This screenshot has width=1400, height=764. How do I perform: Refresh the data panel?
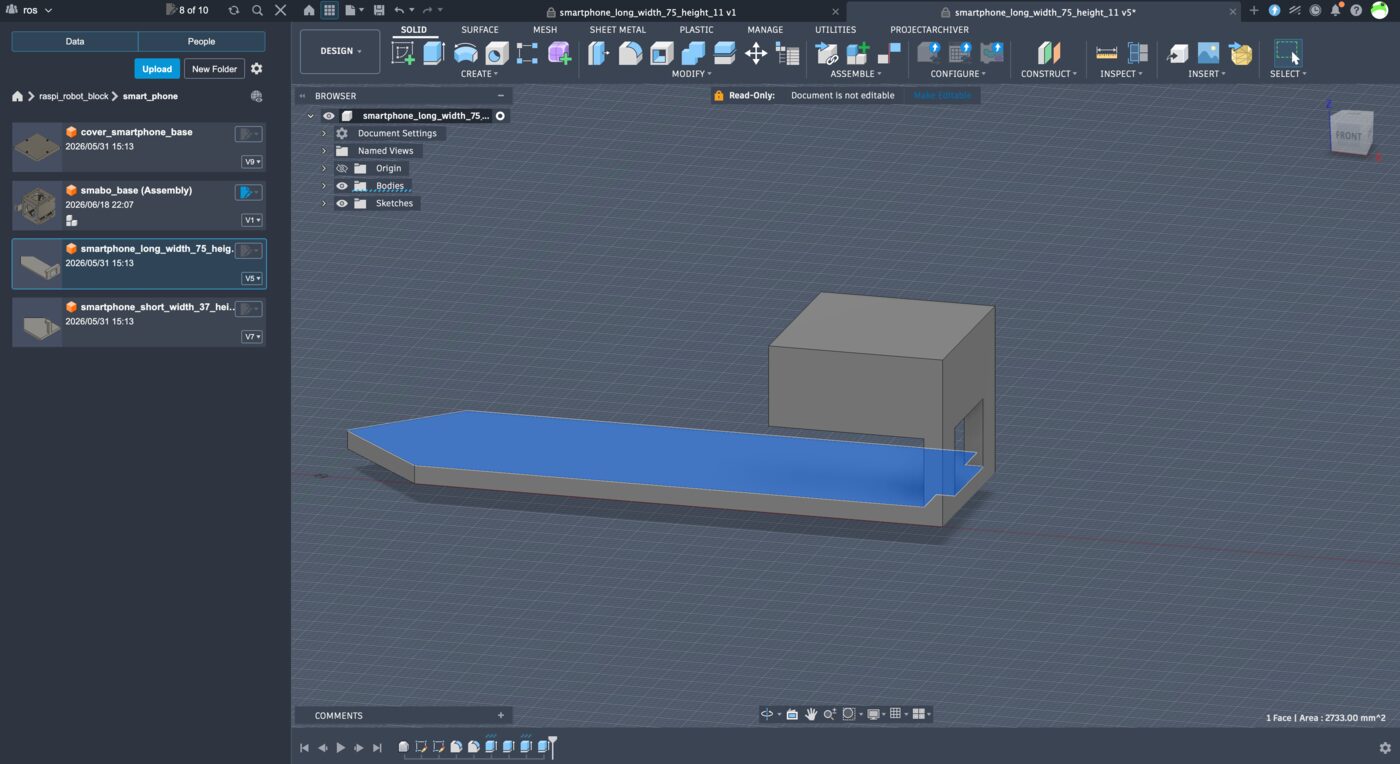point(234,10)
